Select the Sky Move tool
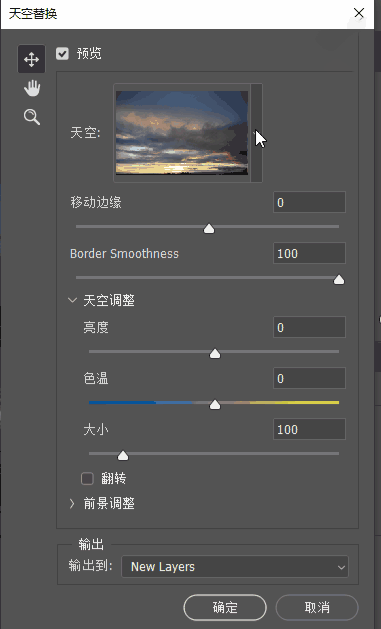Viewport: 381px width, 629px height. [x=31, y=59]
